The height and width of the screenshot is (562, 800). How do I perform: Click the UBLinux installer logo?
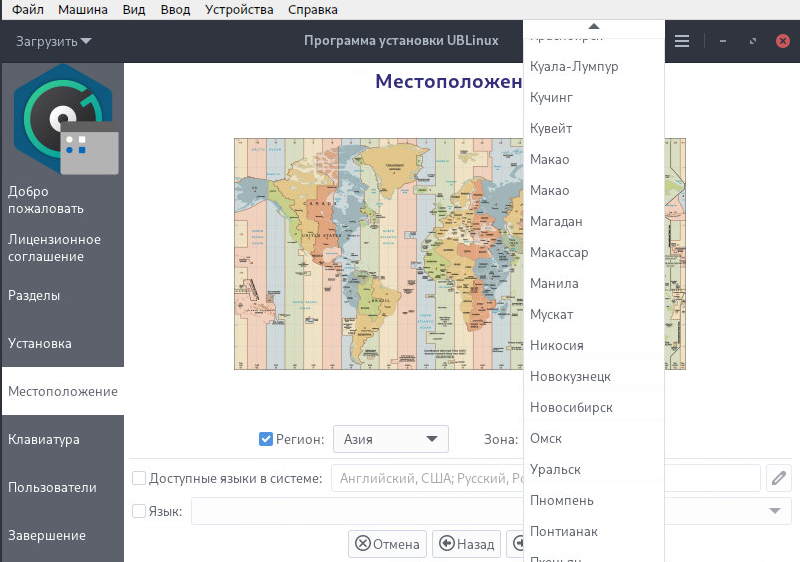tap(62, 118)
